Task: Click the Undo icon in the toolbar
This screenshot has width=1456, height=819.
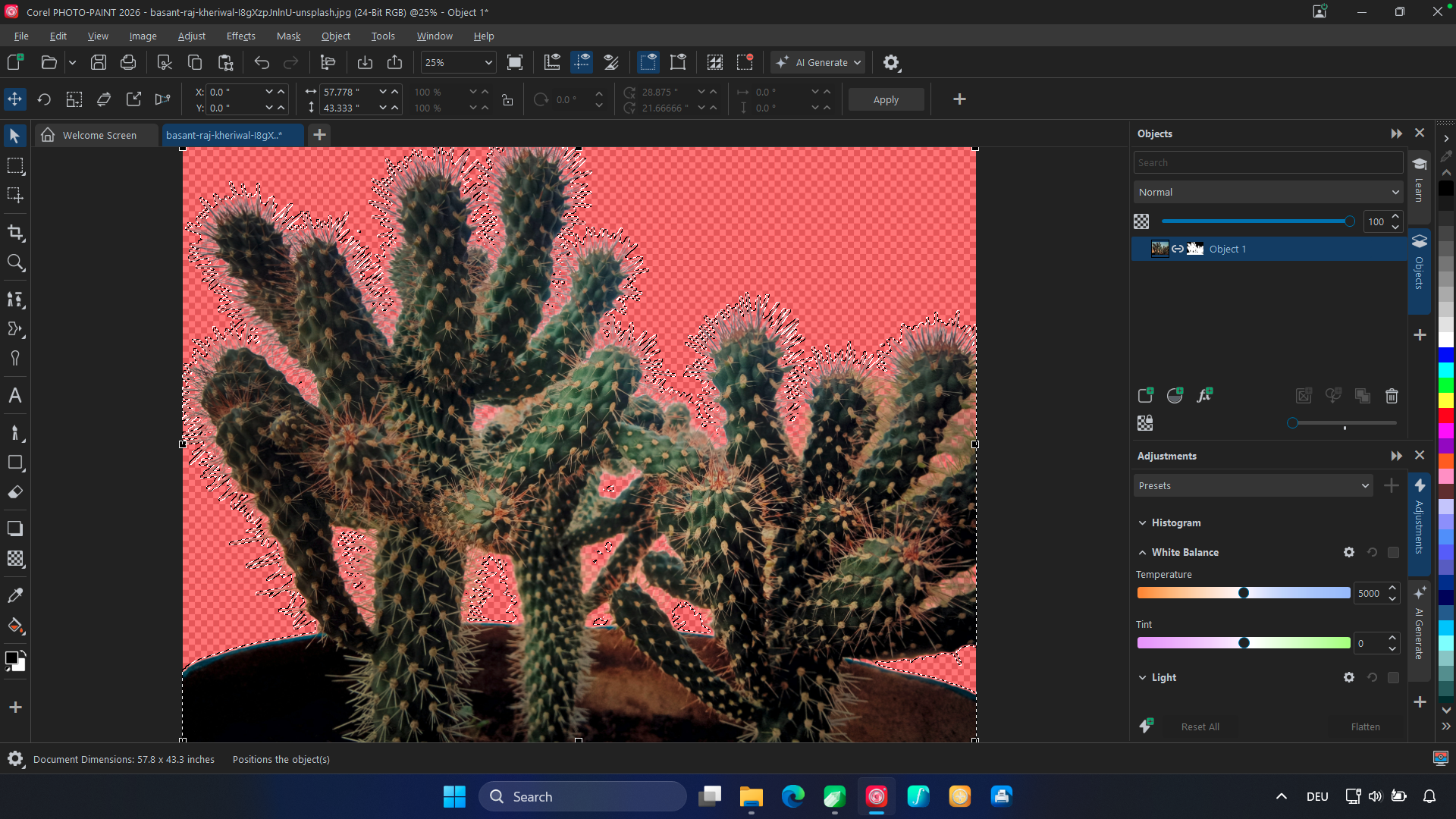Action: click(x=261, y=62)
